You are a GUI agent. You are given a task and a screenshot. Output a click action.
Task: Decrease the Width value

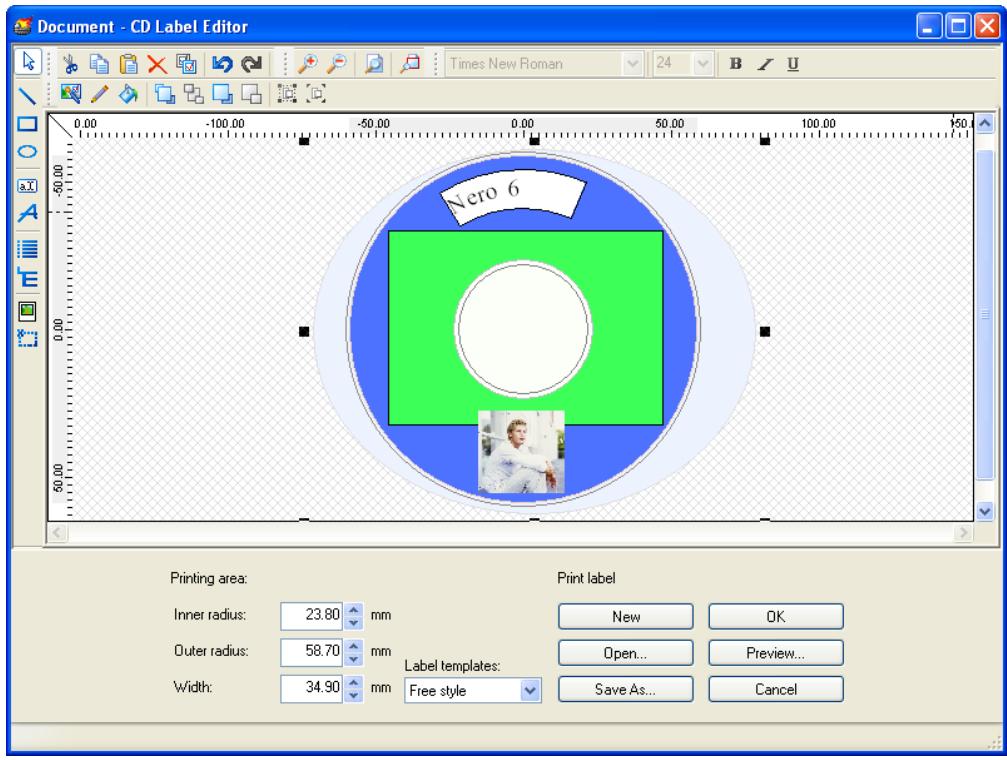click(354, 696)
